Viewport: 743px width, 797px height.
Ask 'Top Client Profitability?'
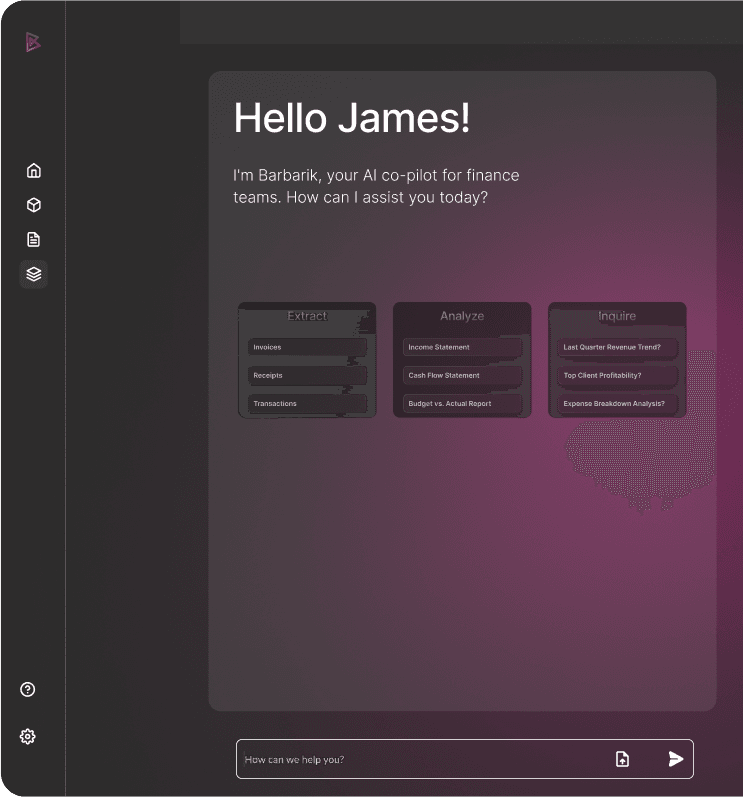[617, 375]
